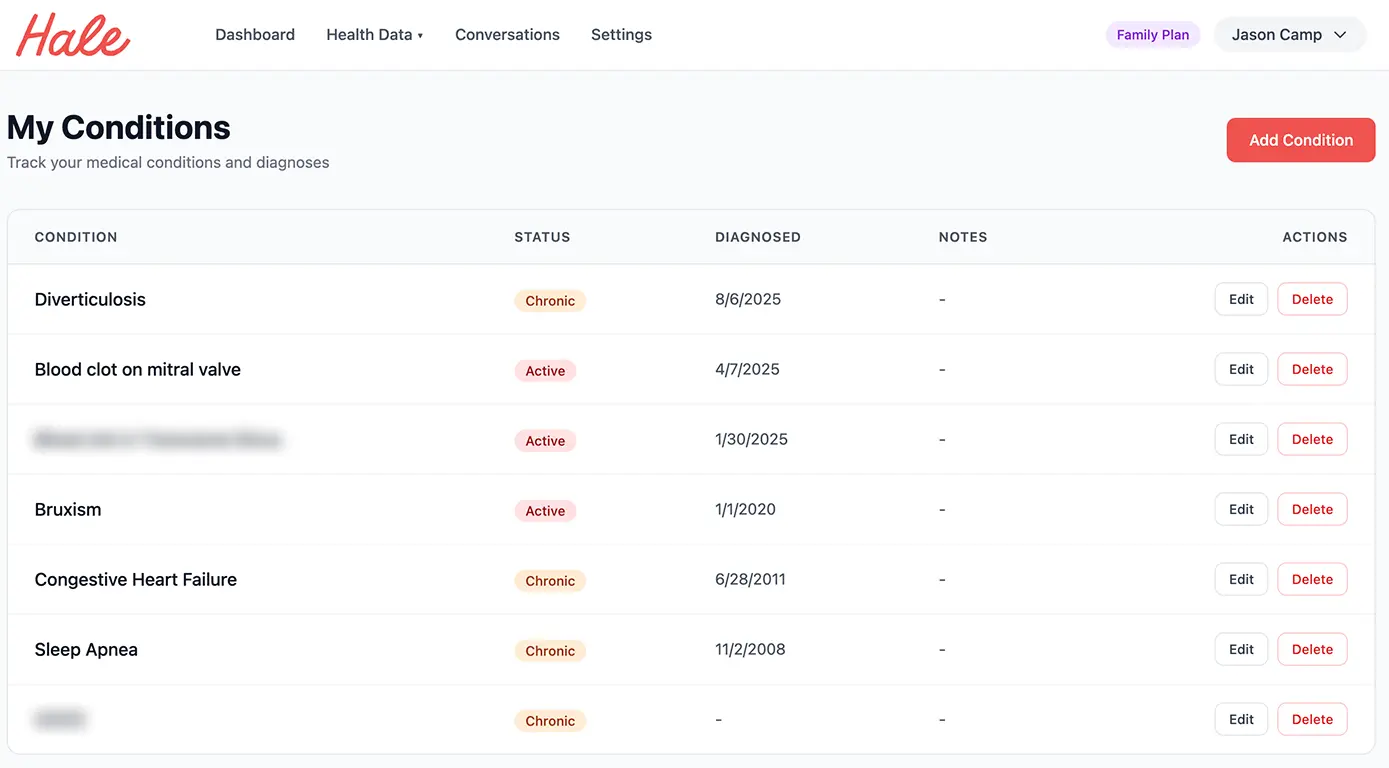Click the Add Condition button

(x=1301, y=140)
